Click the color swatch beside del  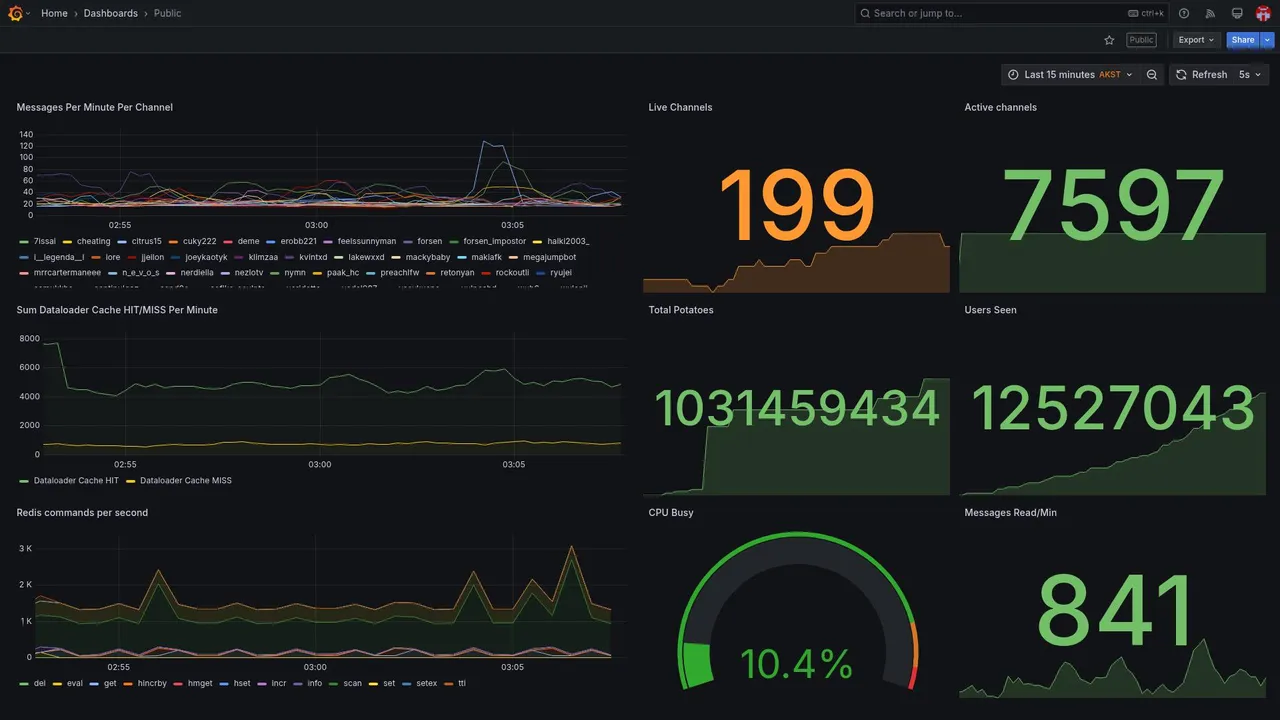click(23, 684)
